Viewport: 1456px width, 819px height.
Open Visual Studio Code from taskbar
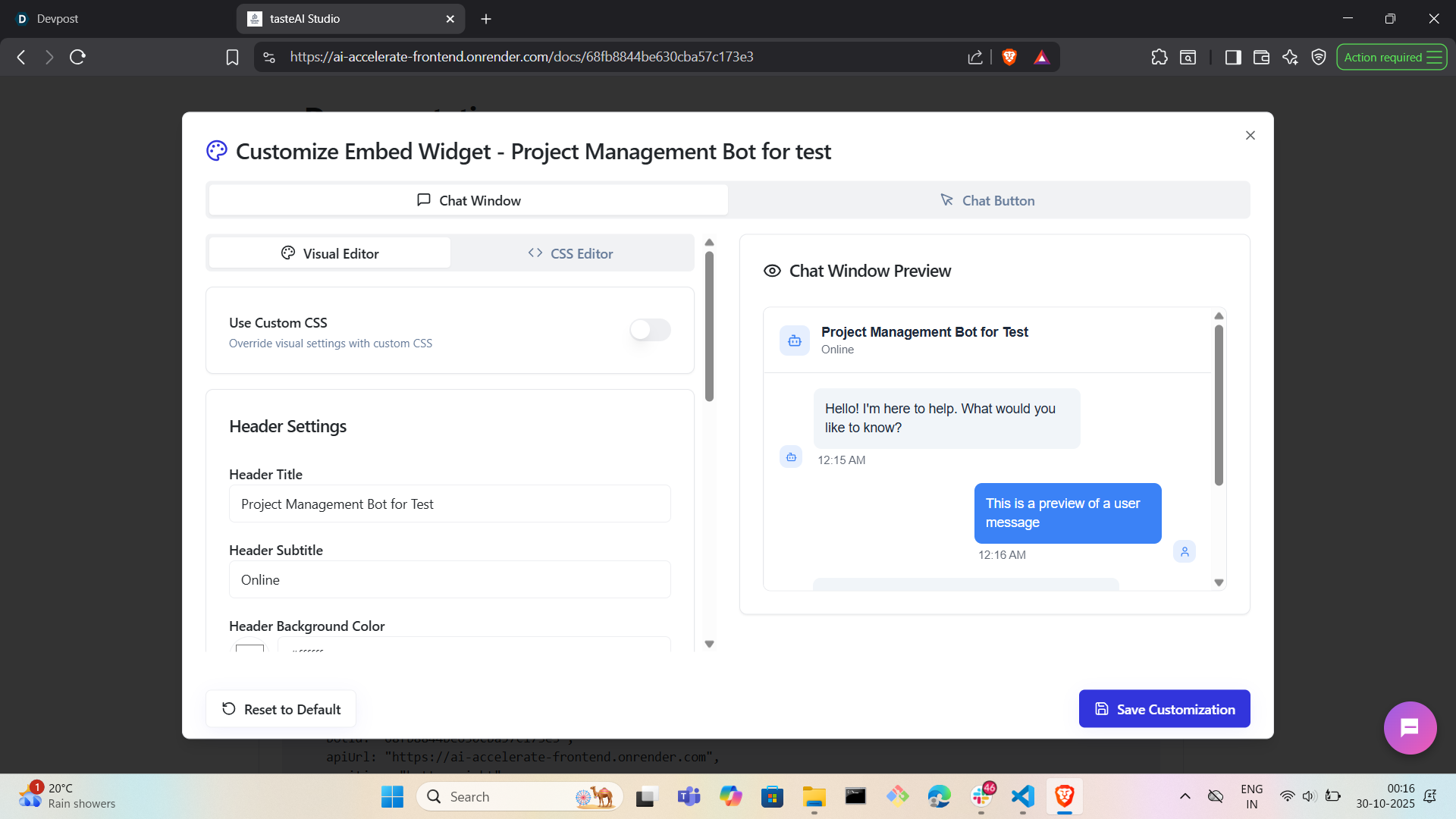pos(1022,796)
